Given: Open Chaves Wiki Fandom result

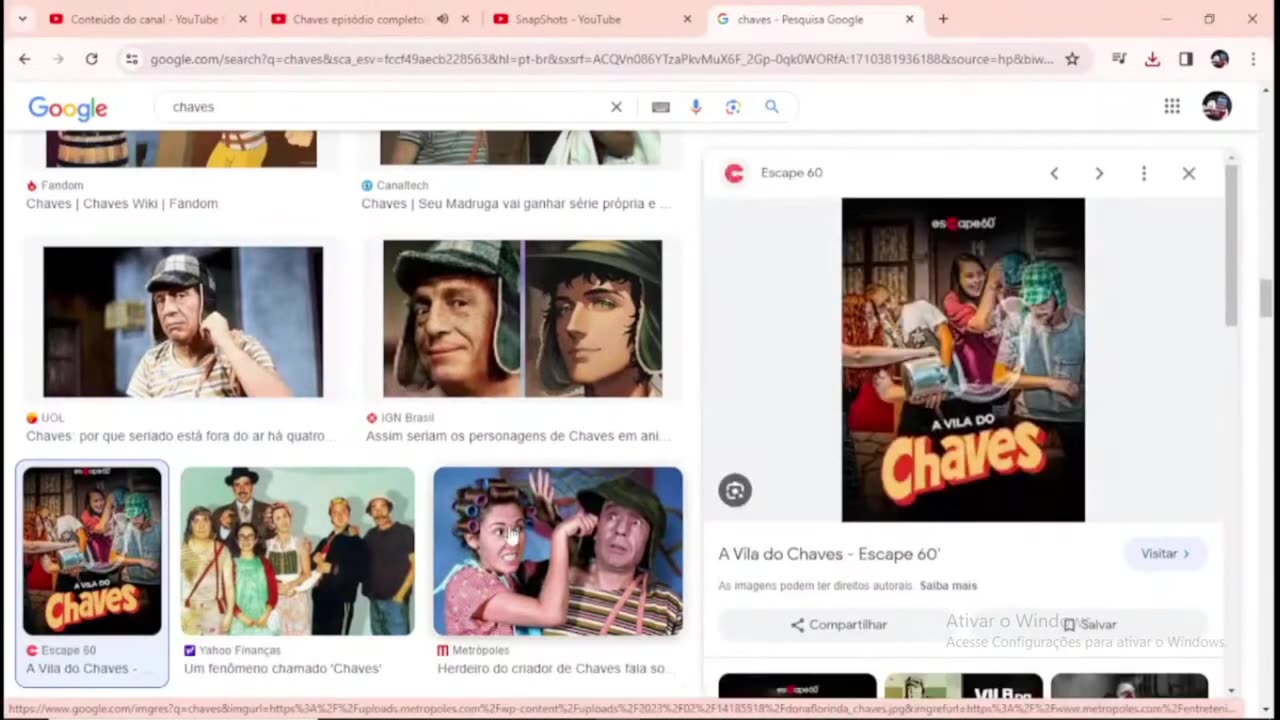Looking at the screenshot, I should pos(122,203).
